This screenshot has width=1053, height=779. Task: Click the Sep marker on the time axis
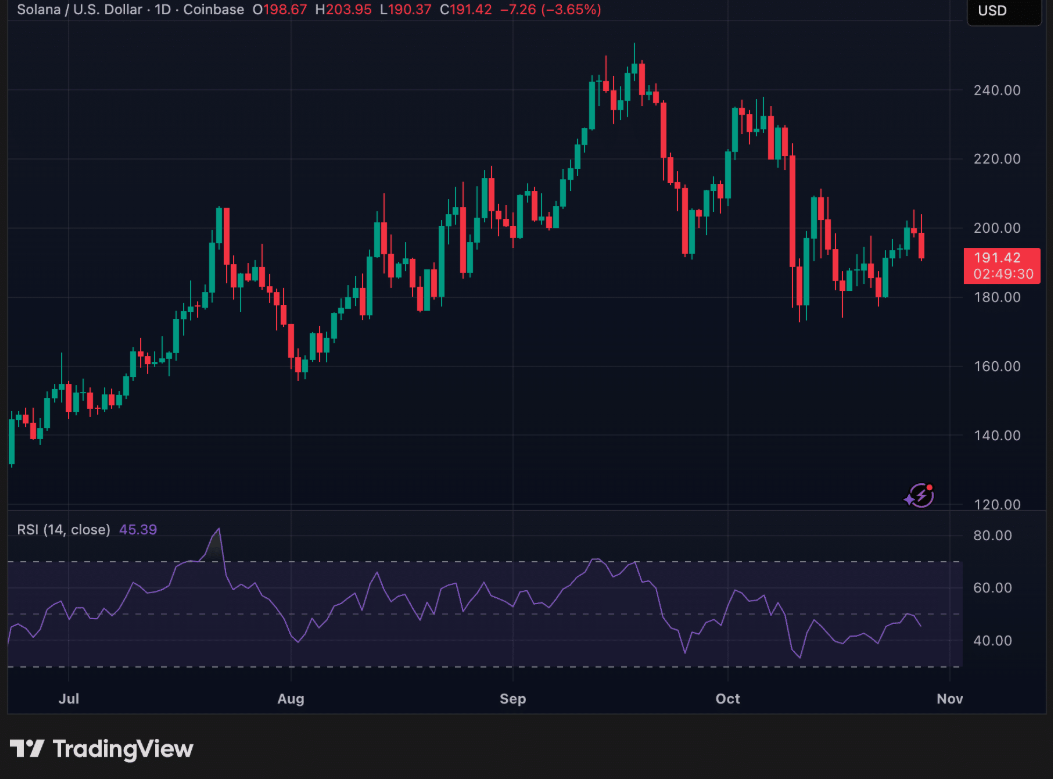(x=513, y=698)
